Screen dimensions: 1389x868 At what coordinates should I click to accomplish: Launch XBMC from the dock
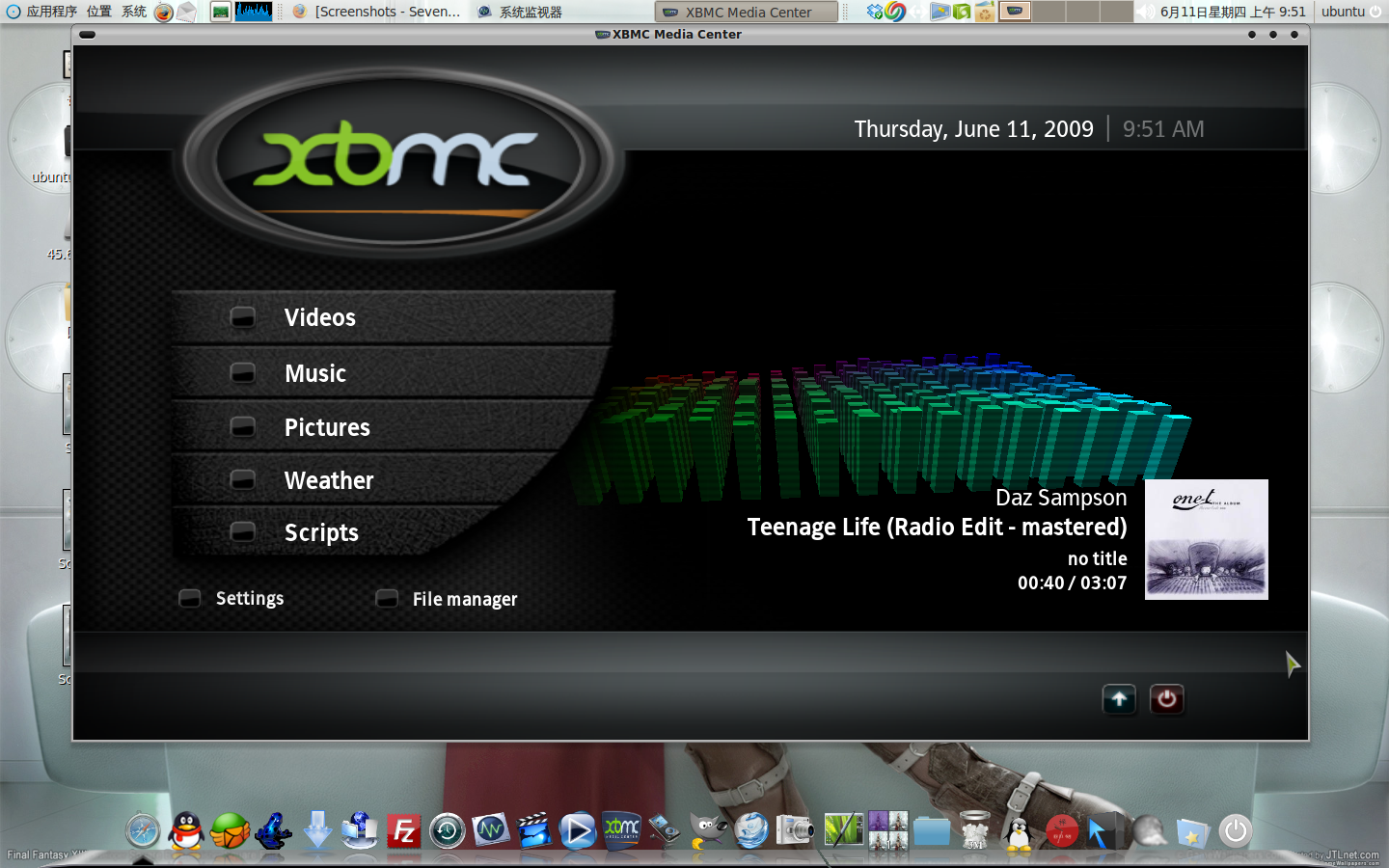click(x=622, y=829)
